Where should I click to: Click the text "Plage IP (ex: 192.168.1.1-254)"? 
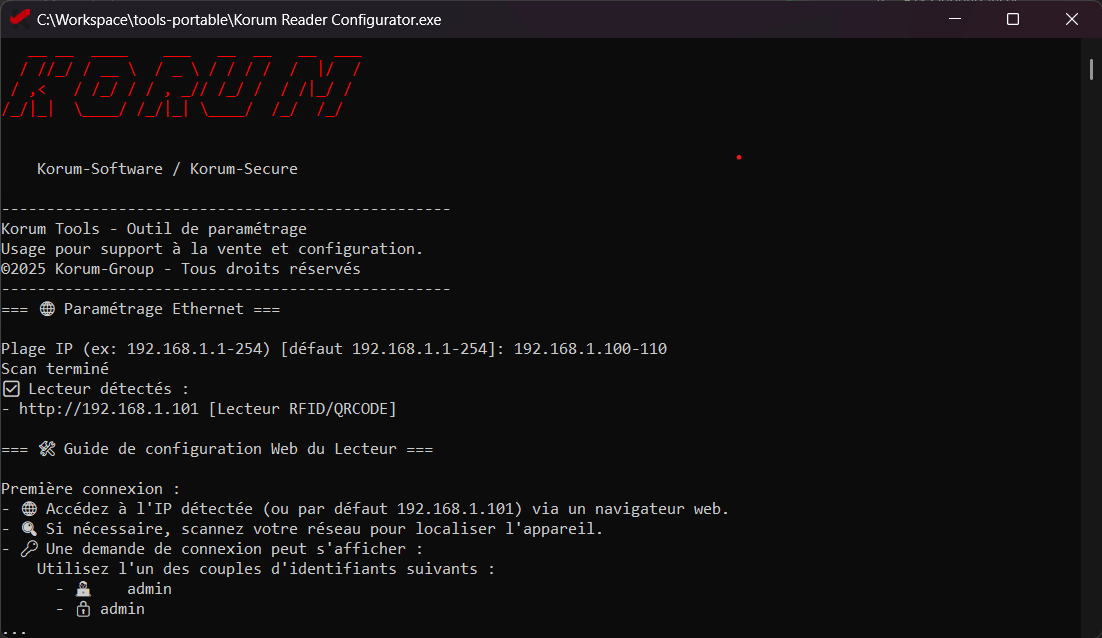[136, 349]
